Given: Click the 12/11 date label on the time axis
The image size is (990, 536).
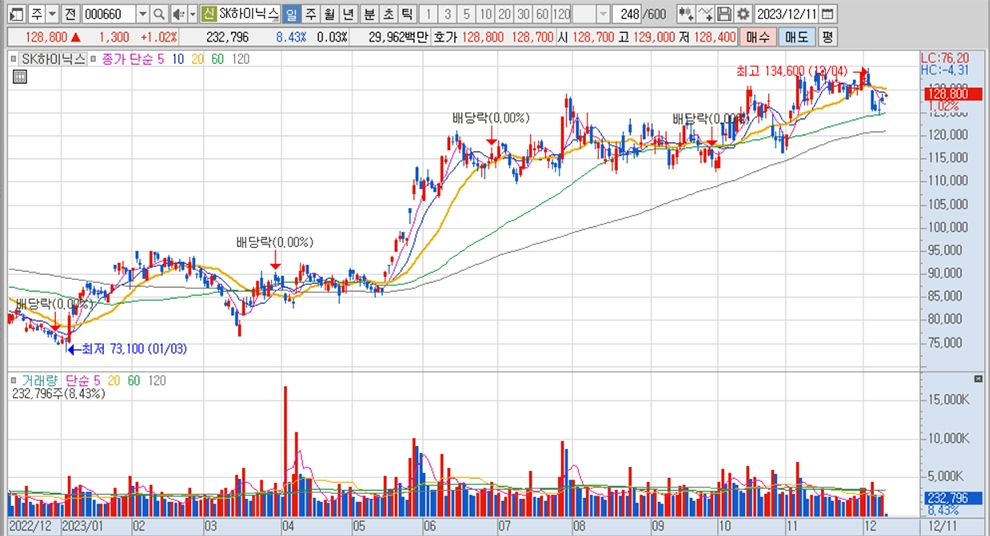Looking at the screenshot, I should 943,526.
